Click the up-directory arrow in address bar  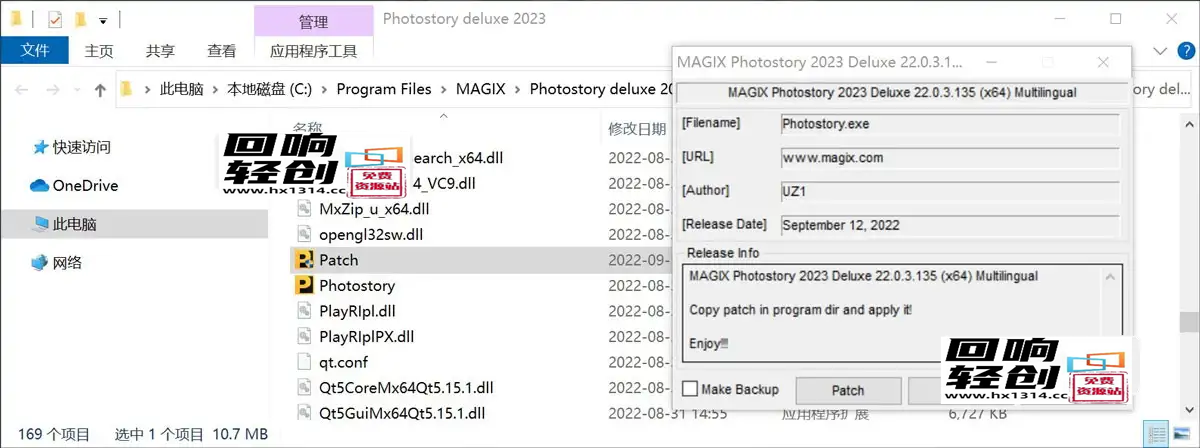point(100,90)
